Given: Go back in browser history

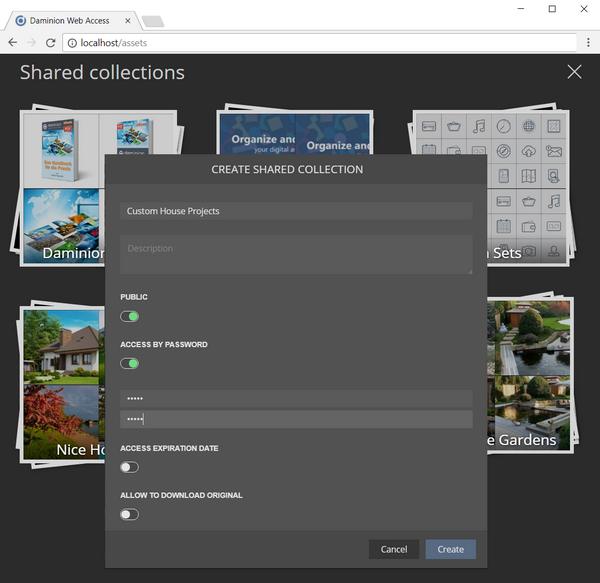Looking at the screenshot, I should [x=13, y=42].
